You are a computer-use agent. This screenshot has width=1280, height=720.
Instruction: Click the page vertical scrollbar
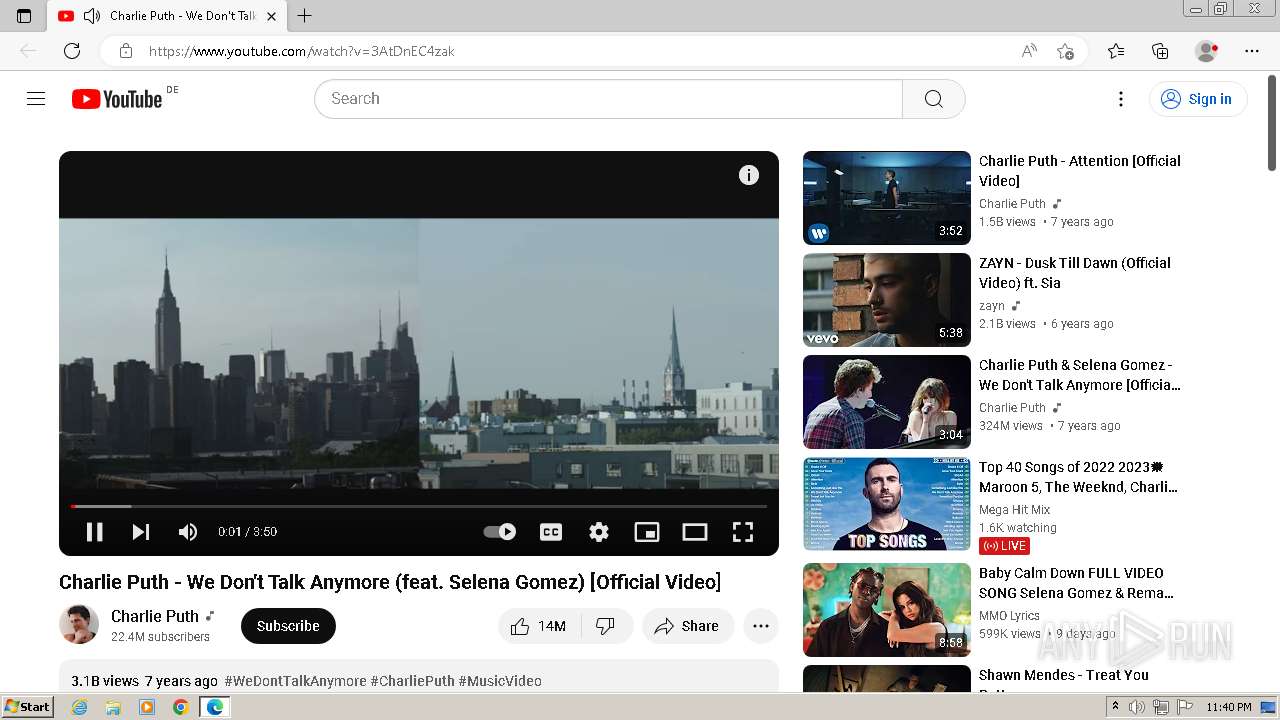click(x=1272, y=122)
